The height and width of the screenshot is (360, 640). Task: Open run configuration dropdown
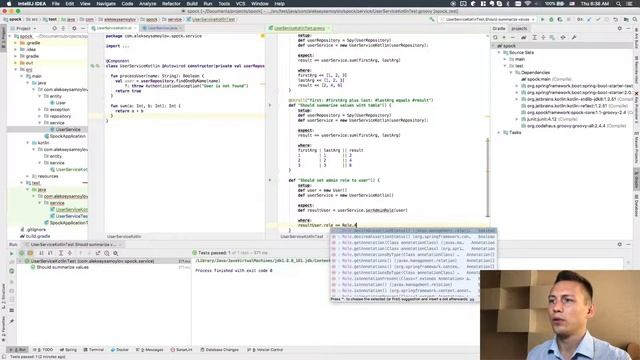pos(488,19)
